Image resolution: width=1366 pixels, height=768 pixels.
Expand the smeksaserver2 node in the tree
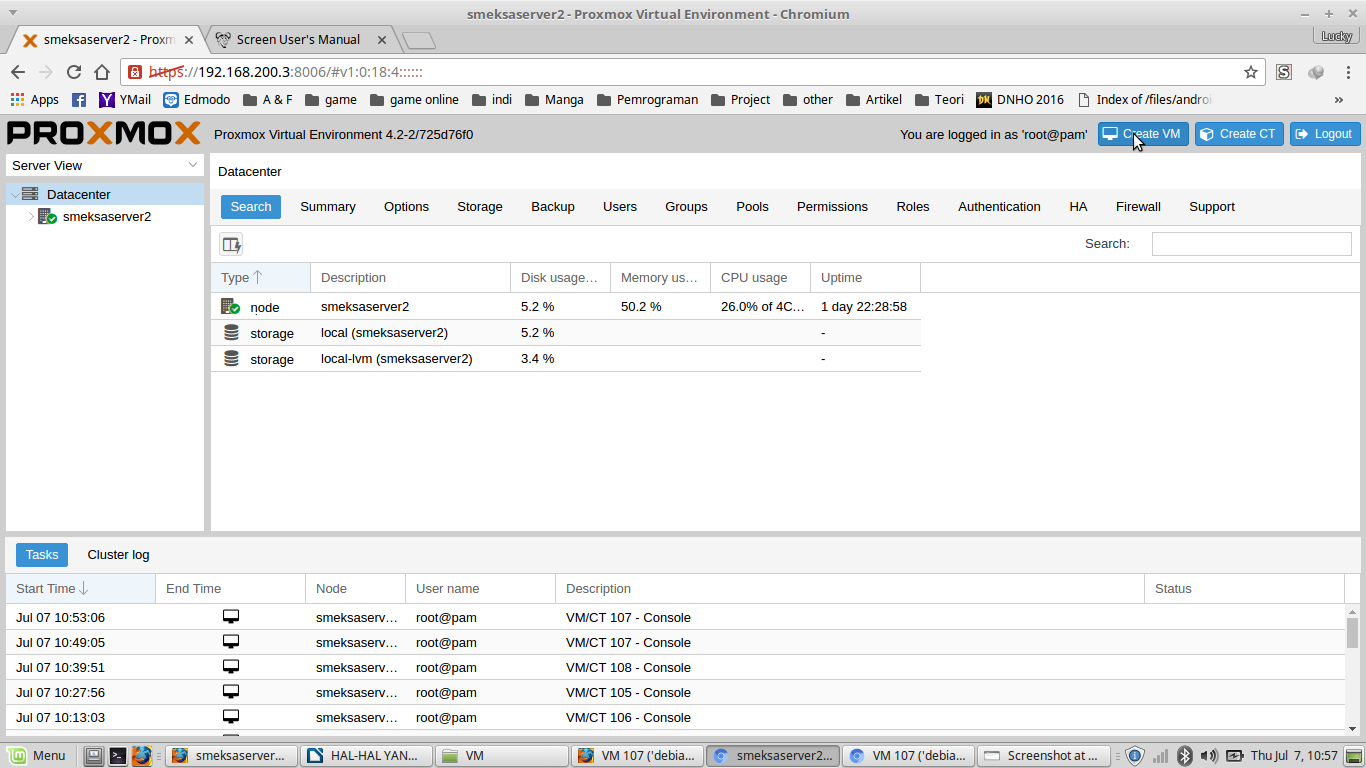point(31,217)
